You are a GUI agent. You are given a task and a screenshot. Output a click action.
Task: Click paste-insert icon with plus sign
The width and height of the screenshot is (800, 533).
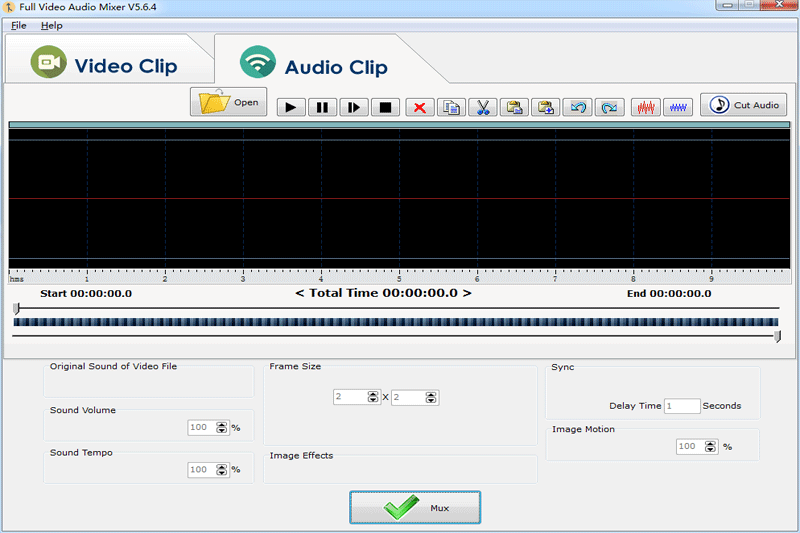pyautogui.click(x=545, y=107)
